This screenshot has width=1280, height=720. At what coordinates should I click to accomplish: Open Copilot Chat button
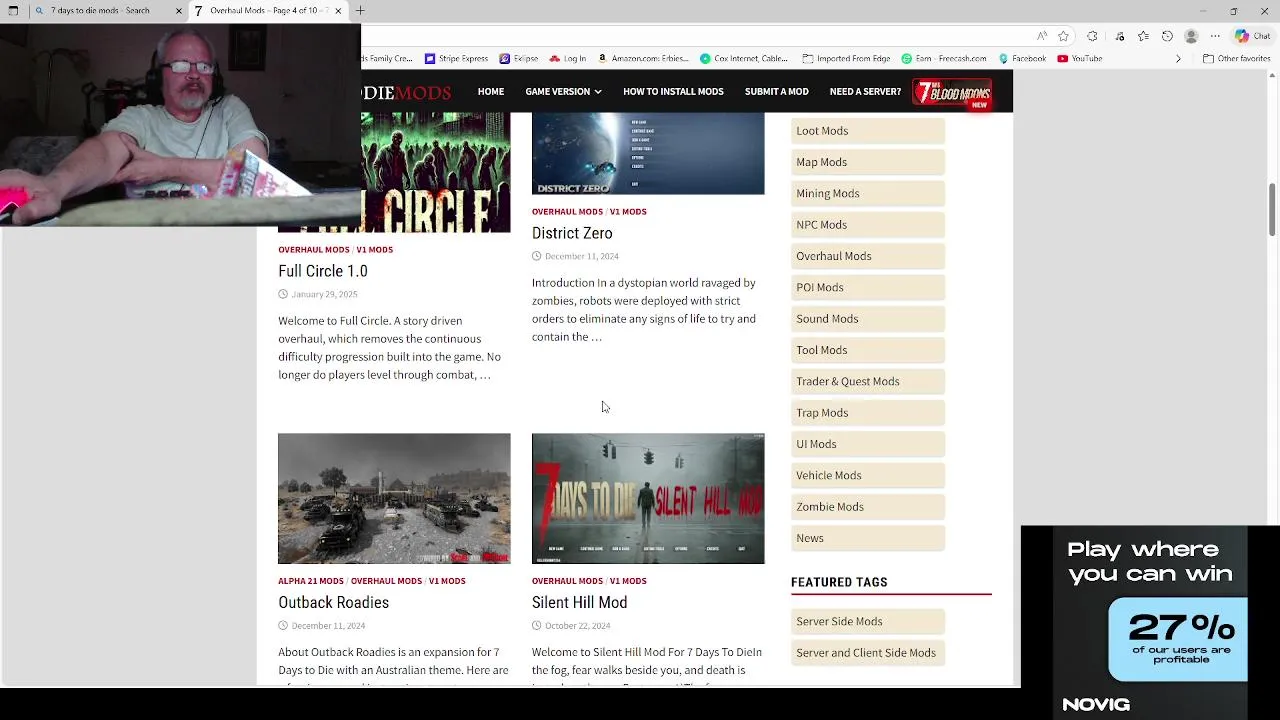point(1252,36)
